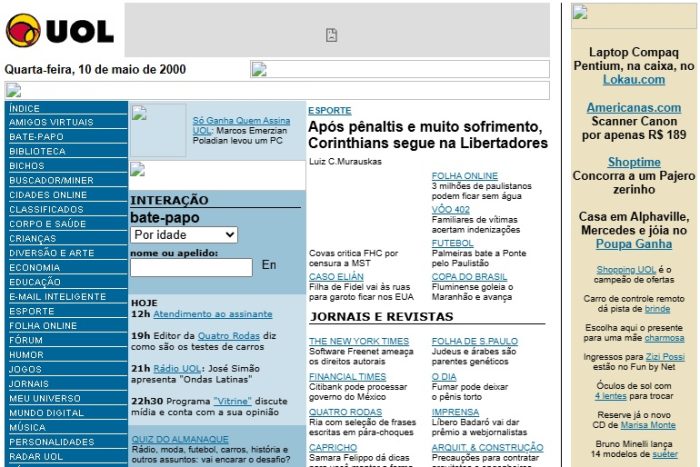Open FOLHA ONLINE in left menu
Screen dimensions: 700x467
tap(43, 325)
